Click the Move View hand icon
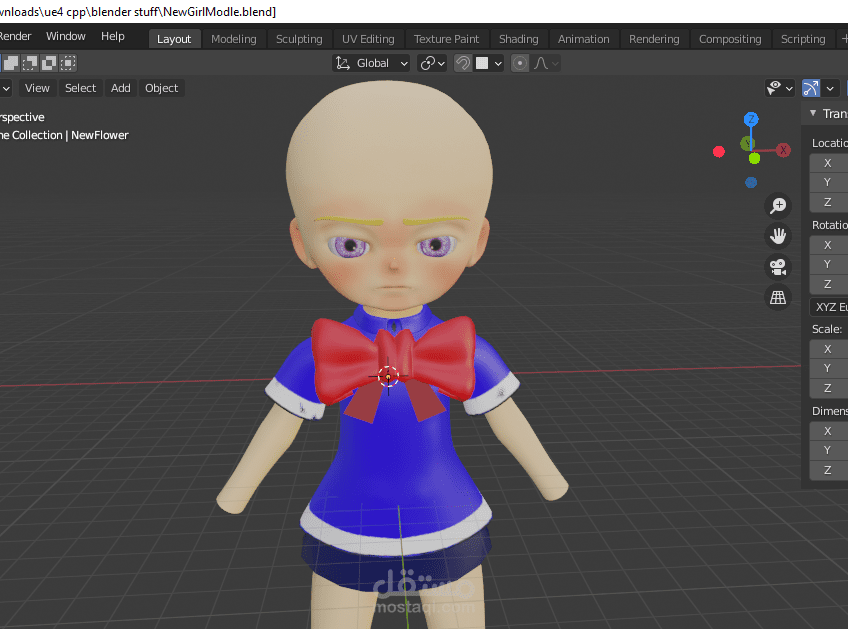This screenshot has width=848, height=629. 778,236
